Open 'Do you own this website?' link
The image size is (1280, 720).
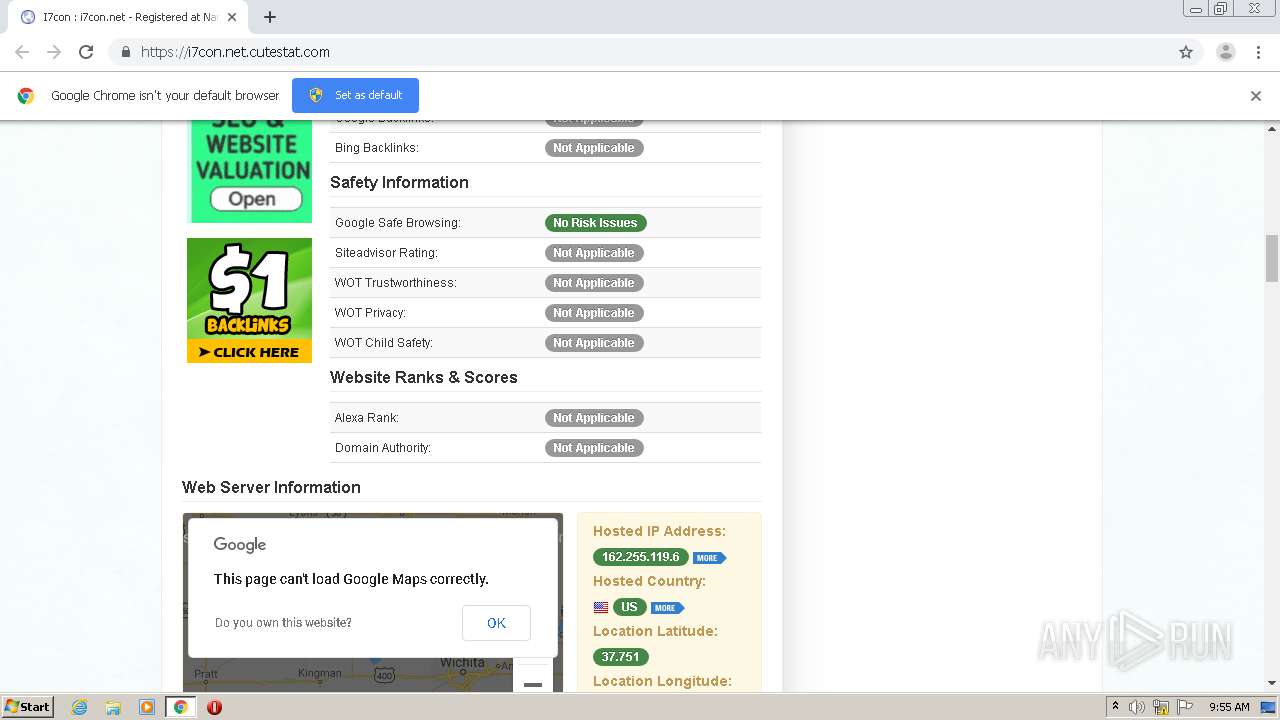(x=283, y=623)
